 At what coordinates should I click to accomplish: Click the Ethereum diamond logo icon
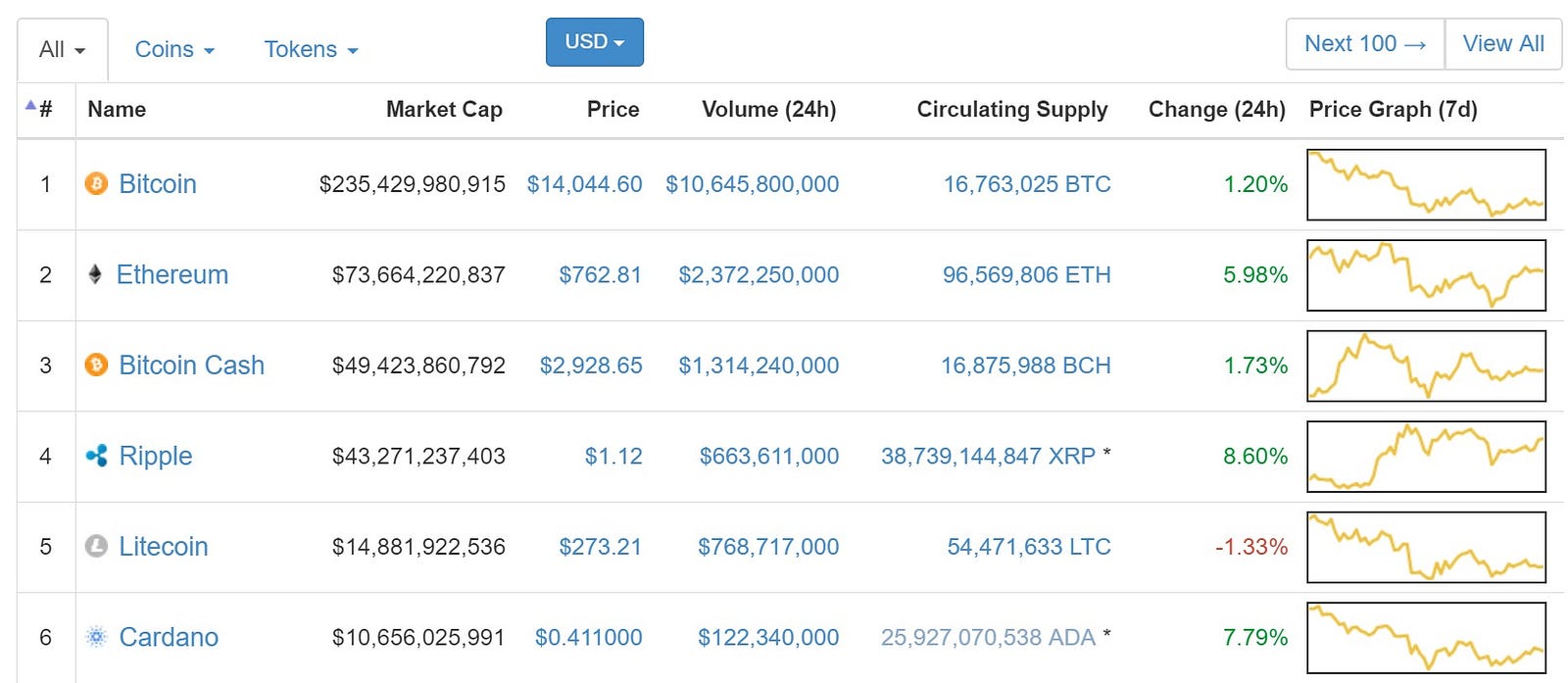click(x=95, y=274)
